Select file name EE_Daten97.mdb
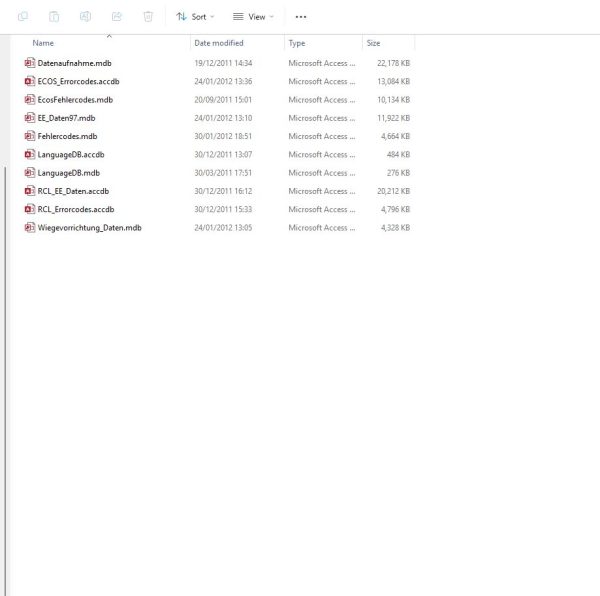Image resolution: width=600 pixels, height=596 pixels. (x=66, y=118)
